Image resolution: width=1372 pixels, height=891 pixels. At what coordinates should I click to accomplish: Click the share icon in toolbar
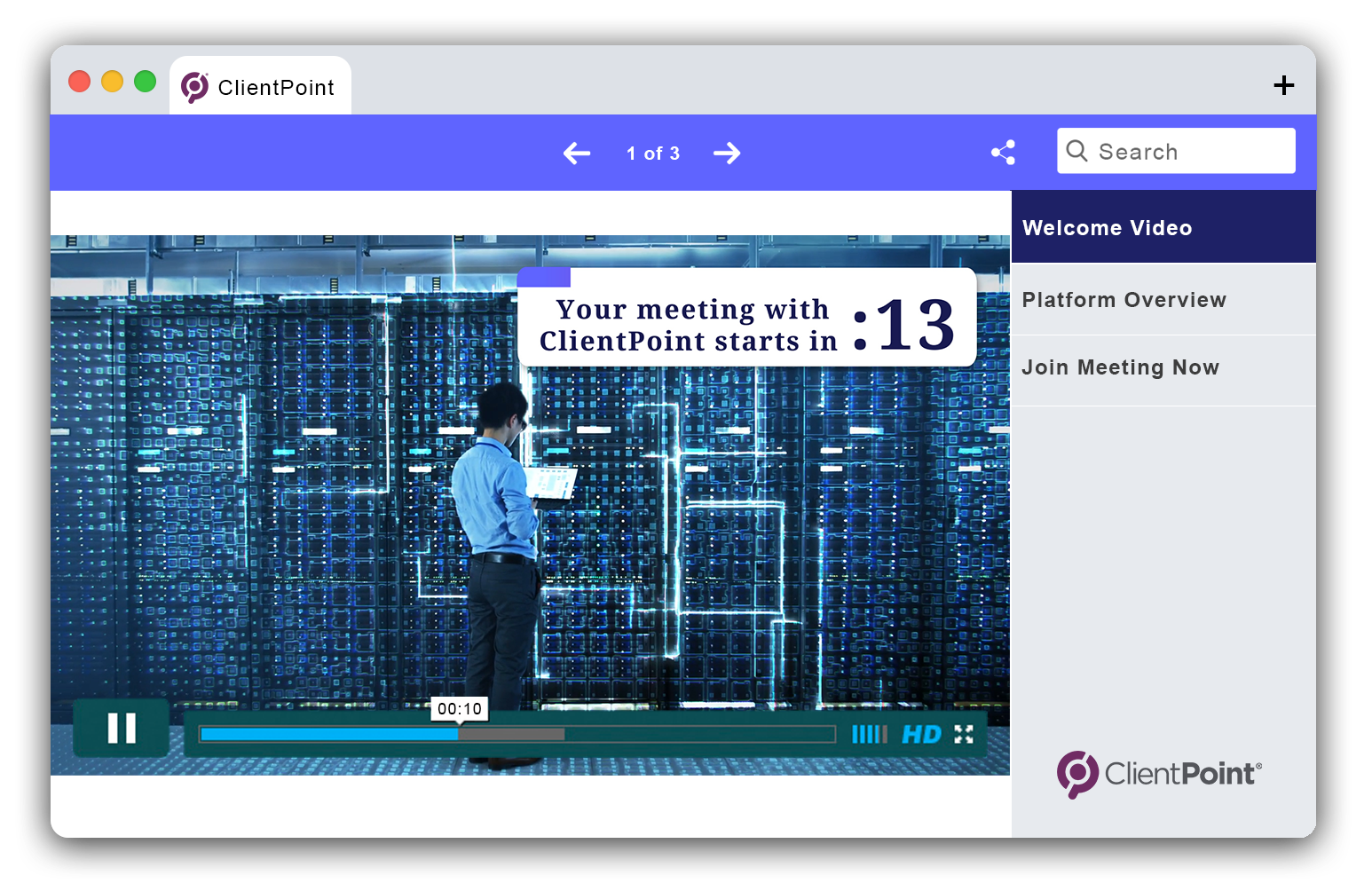pos(1003,153)
